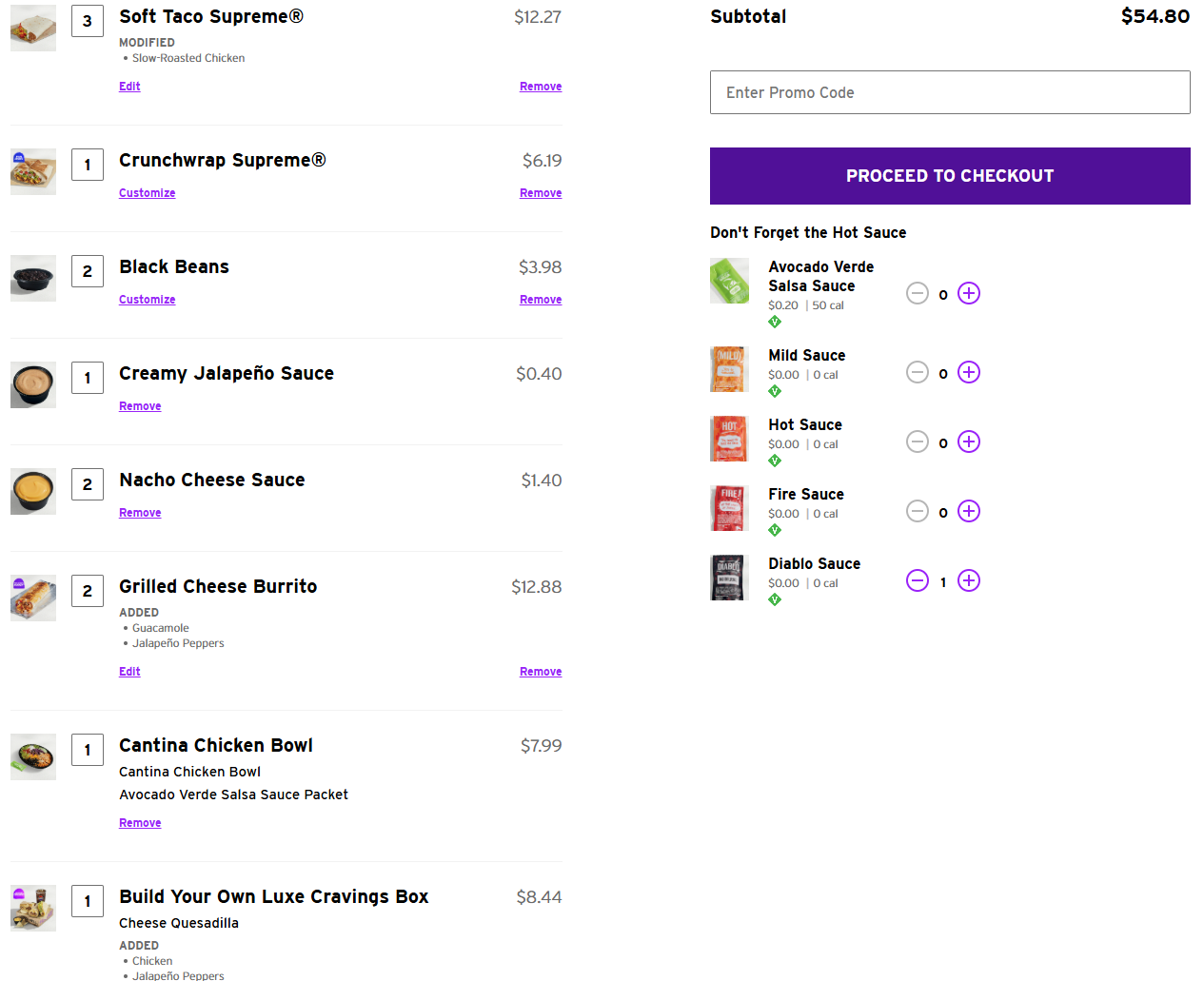Click Soft Taco Supreme product image
This screenshot has width=1204, height=981.
coord(33,28)
